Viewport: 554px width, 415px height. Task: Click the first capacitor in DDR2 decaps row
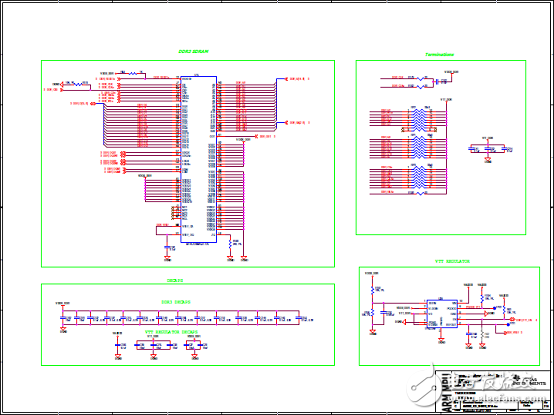coord(63,318)
